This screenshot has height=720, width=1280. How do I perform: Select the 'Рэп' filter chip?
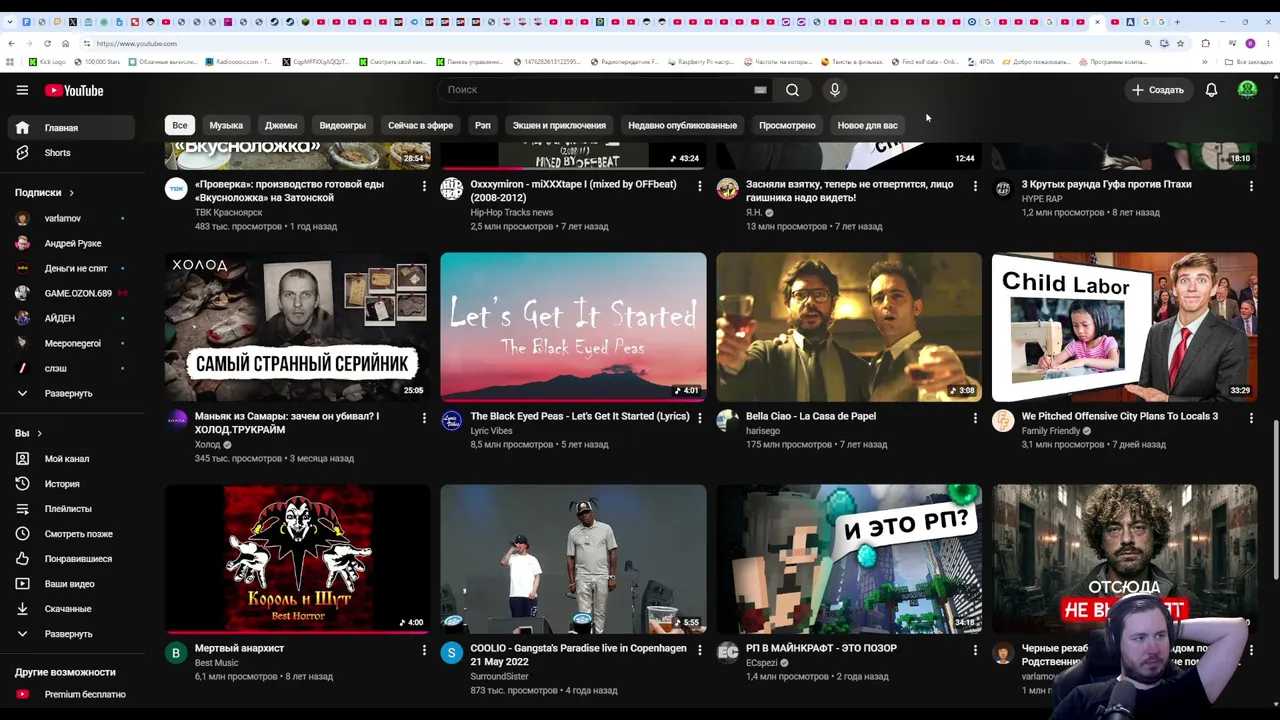pyautogui.click(x=483, y=126)
